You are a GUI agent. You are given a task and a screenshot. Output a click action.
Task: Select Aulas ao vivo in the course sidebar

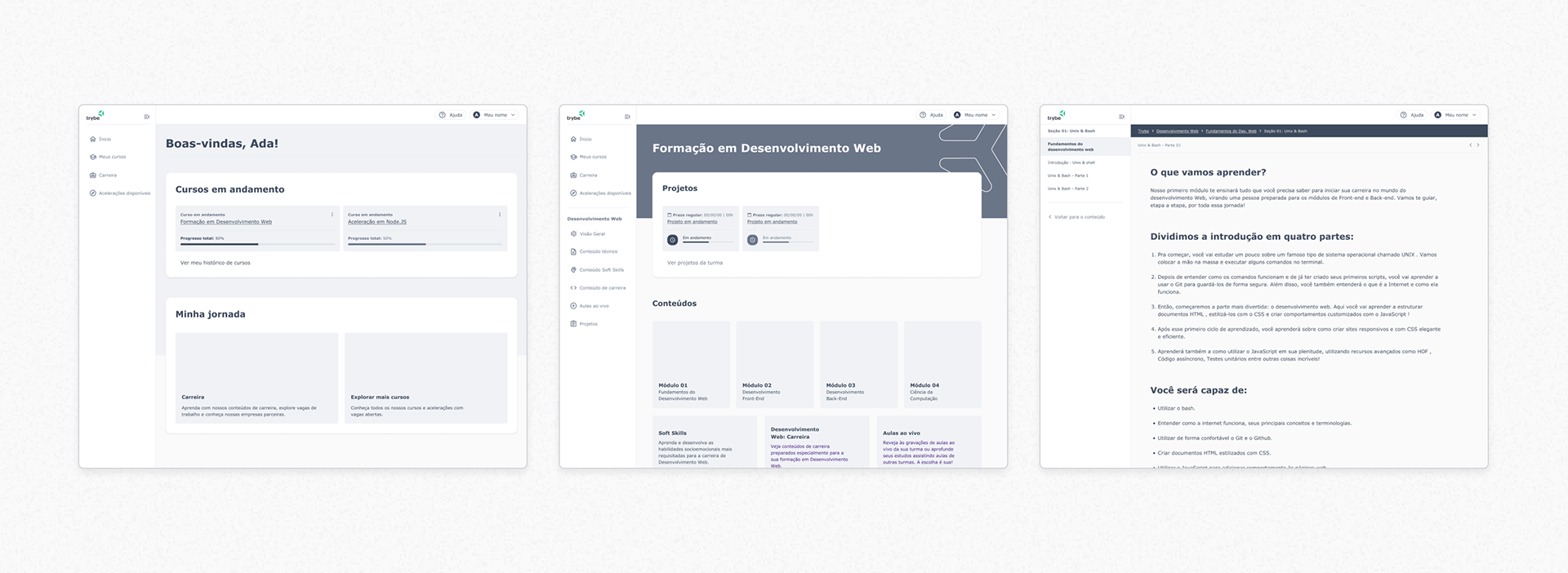point(595,306)
